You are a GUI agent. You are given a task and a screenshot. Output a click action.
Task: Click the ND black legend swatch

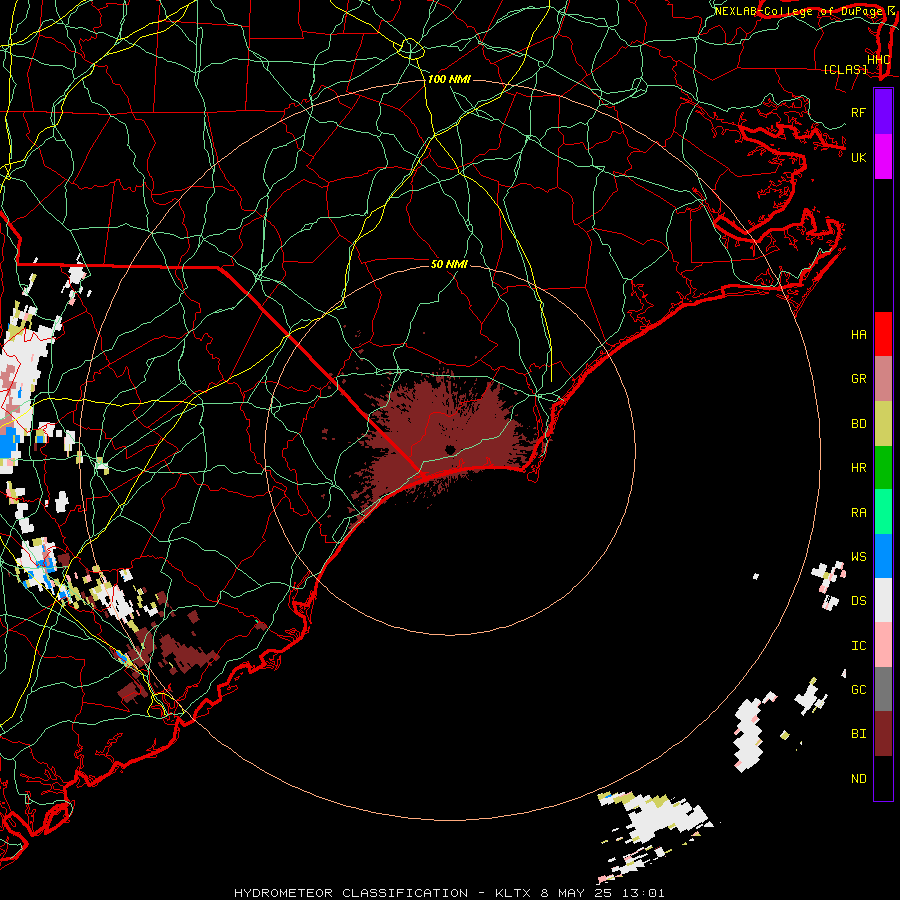[883, 778]
